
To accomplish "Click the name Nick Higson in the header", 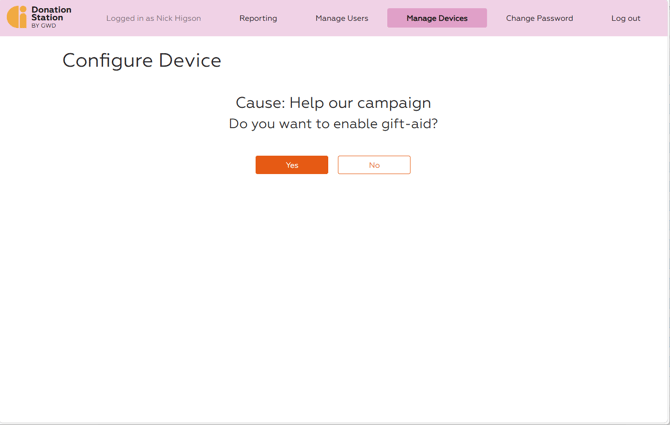I will (x=178, y=18).
